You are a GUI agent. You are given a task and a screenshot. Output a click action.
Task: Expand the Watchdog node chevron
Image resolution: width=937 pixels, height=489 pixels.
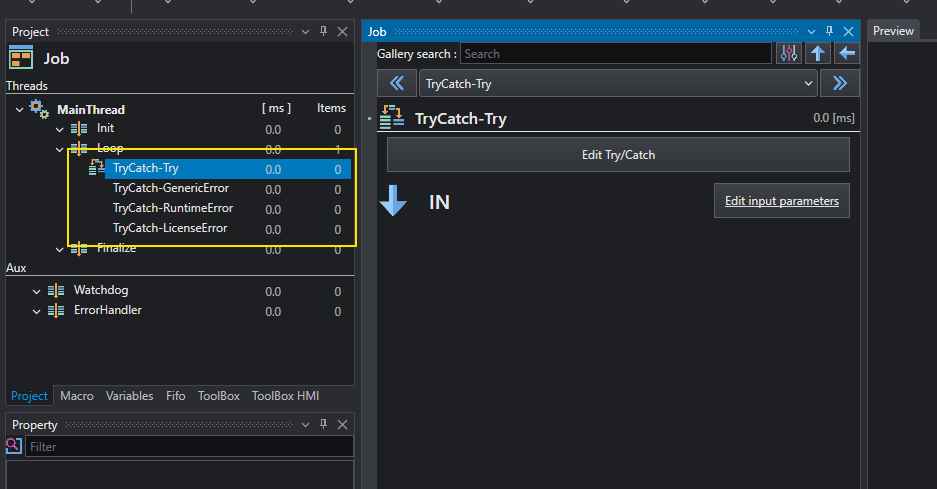[x=36, y=292]
